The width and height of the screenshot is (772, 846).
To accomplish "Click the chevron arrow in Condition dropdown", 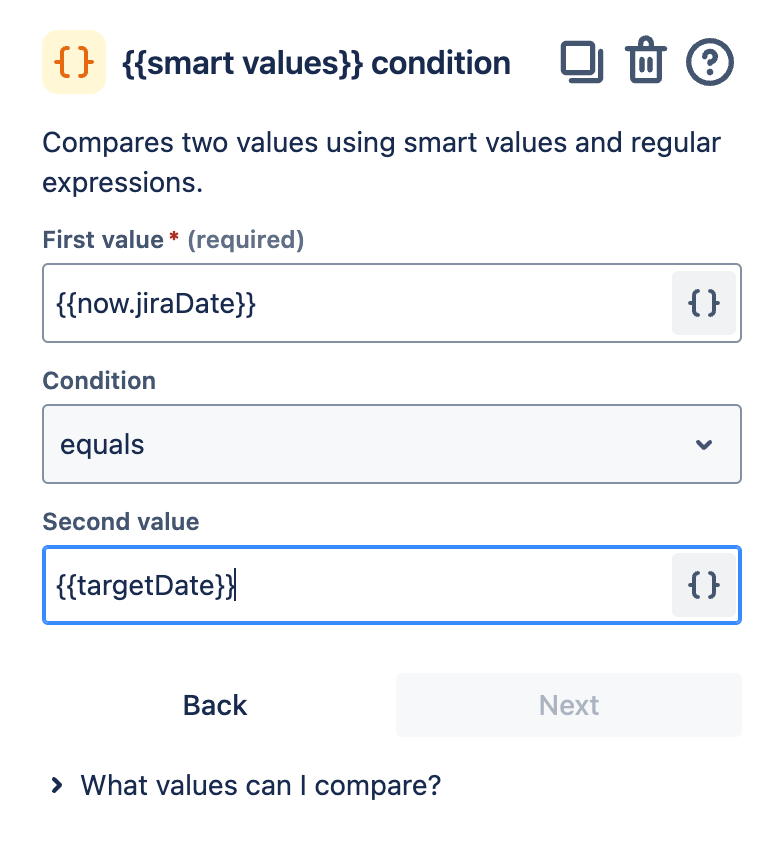I will click(704, 444).
